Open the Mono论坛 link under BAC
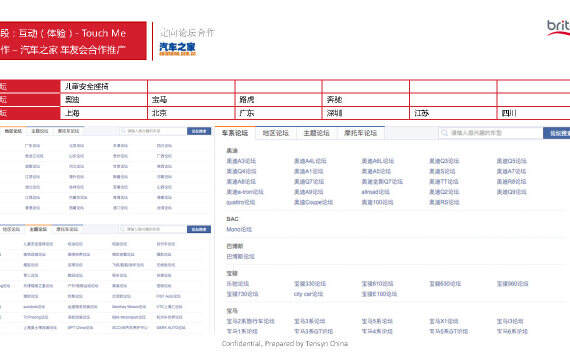The height and width of the screenshot is (360, 570). pos(239,229)
